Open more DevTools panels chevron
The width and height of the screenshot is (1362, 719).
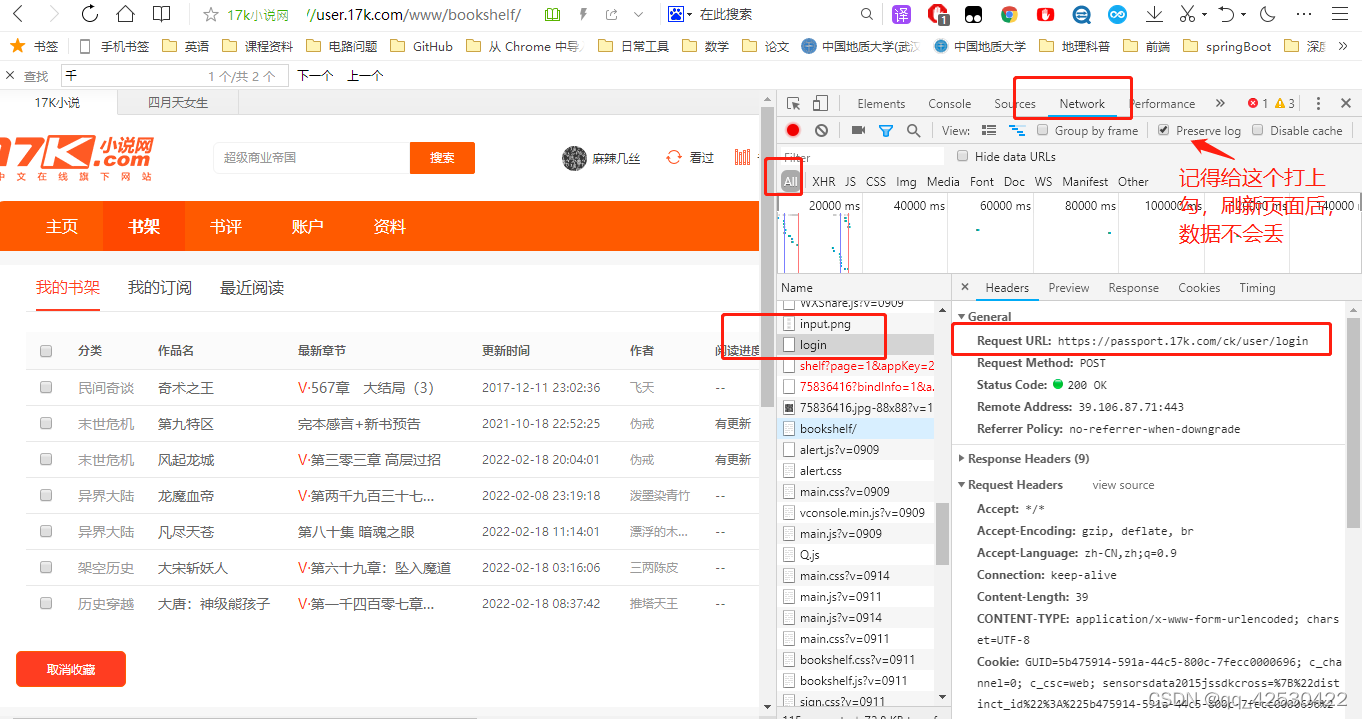pyautogui.click(x=1219, y=102)
